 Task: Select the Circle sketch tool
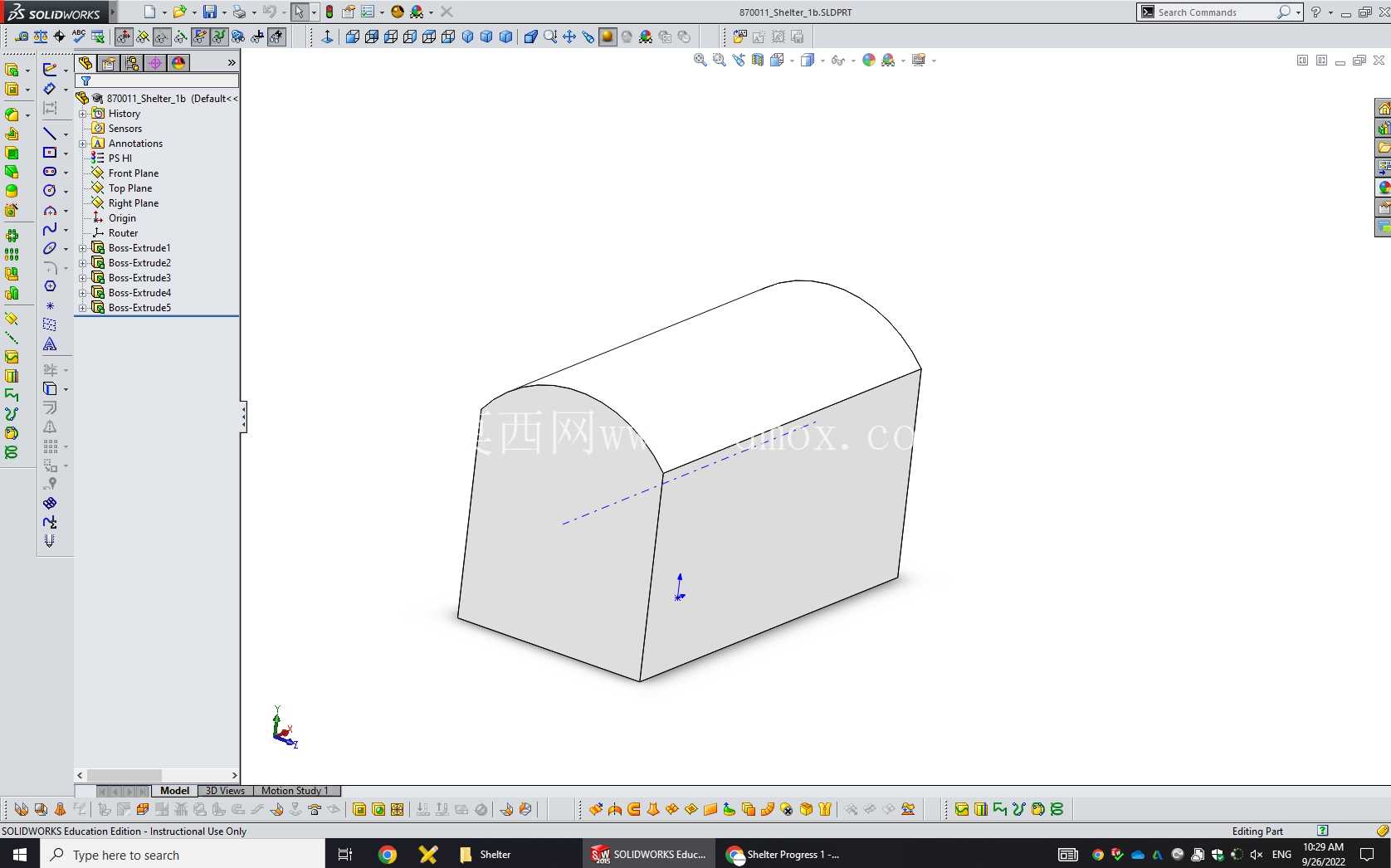coord(50,191)
